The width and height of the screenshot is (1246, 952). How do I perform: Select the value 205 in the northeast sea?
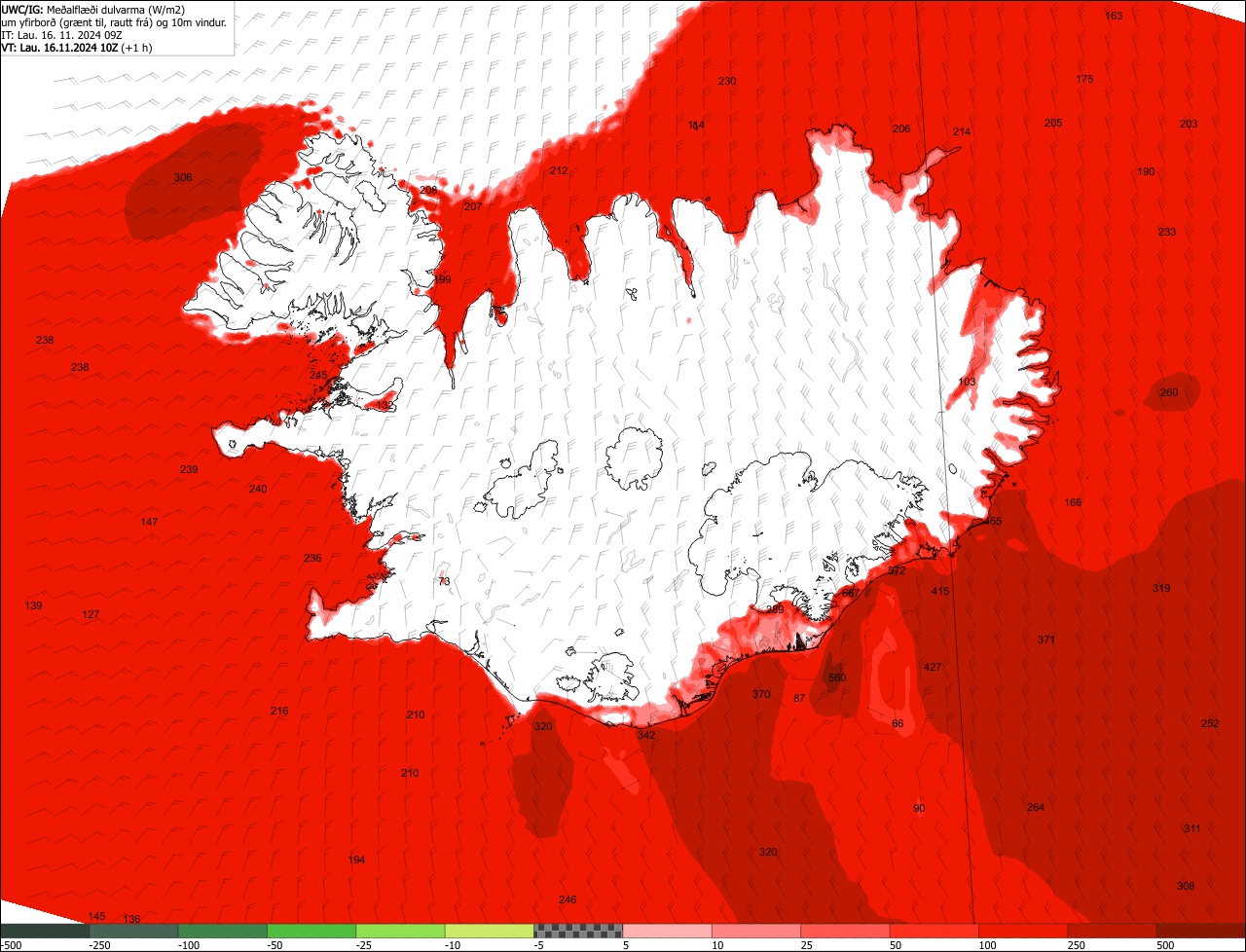click(x=1053, y=123)
